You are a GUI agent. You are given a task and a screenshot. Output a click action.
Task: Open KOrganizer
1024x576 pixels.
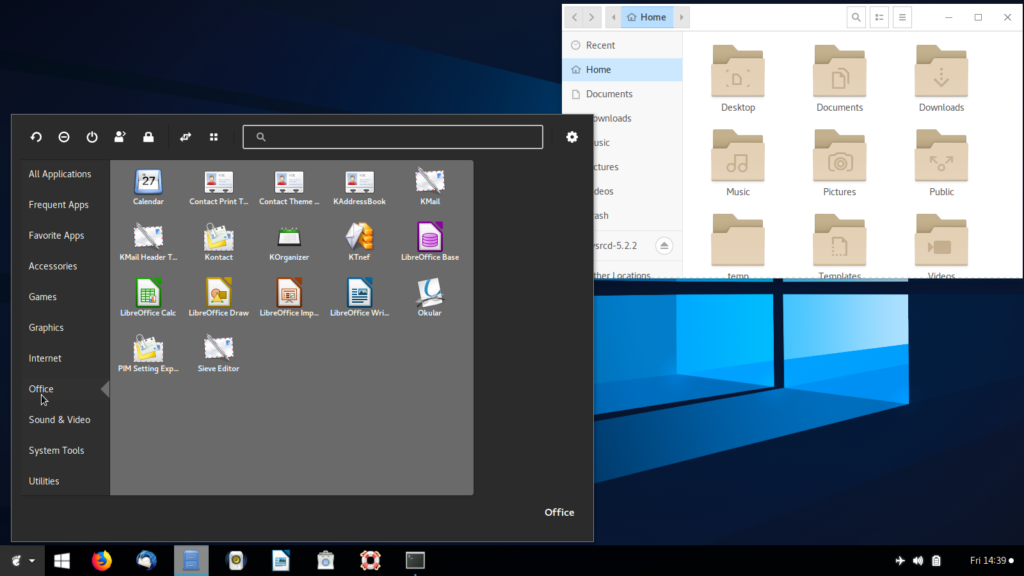coord(289,243)
